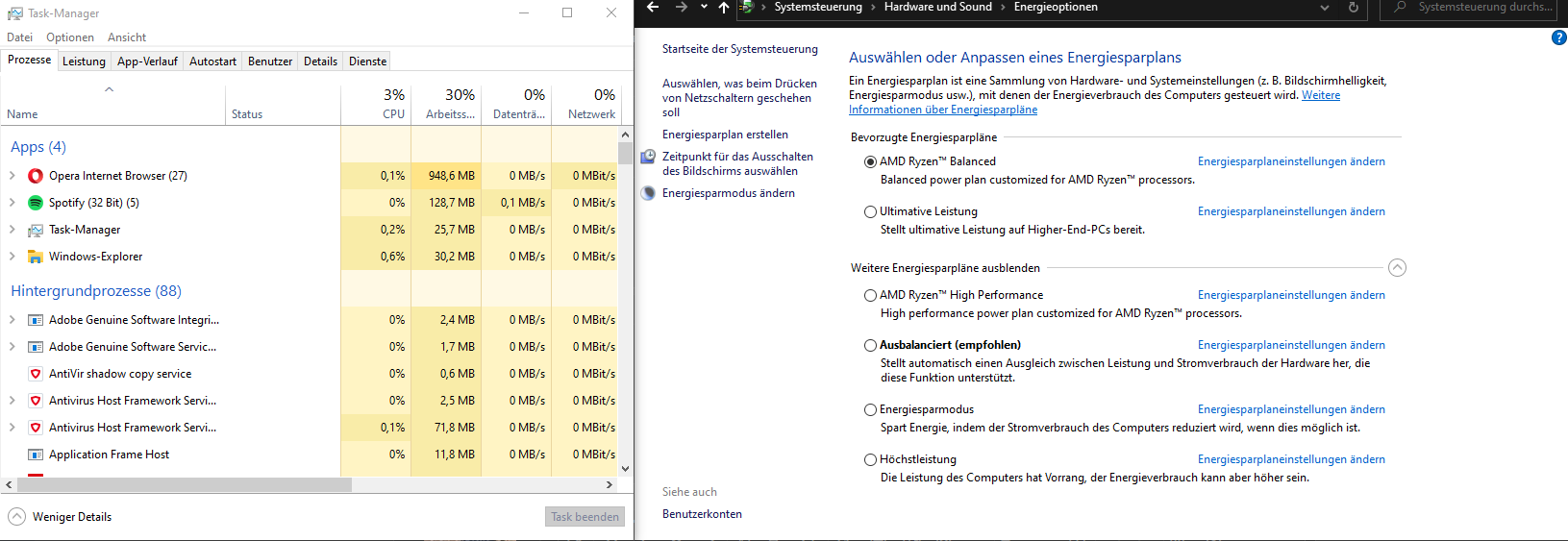Screen dimensions: 1568x541
Task: Change settings for AMD Ryzen Balanced plan
Action: pos(1291,161)
